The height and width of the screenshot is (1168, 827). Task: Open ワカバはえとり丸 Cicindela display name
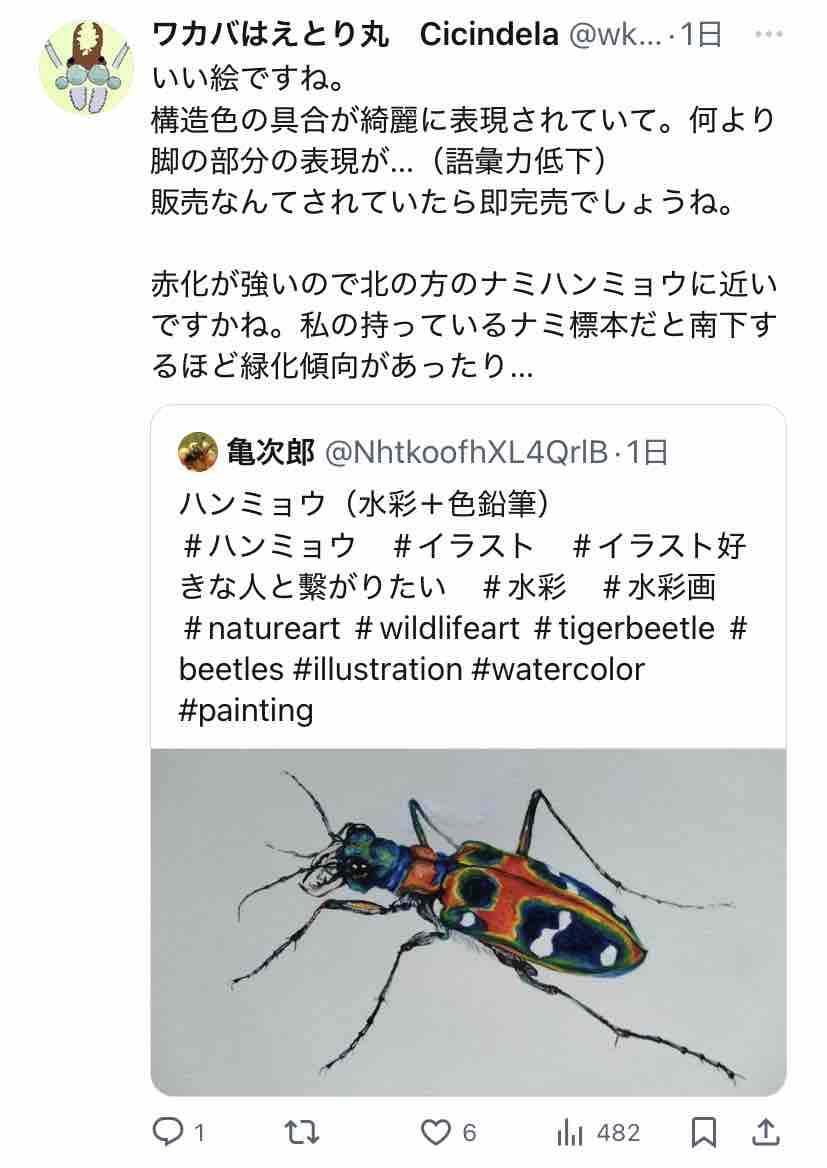click(x=354, y=35)
